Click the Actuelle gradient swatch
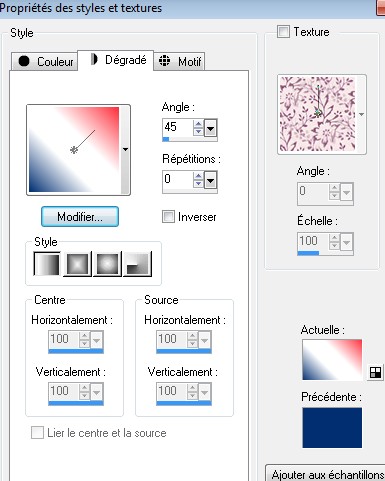 click(x=332, y=360)
